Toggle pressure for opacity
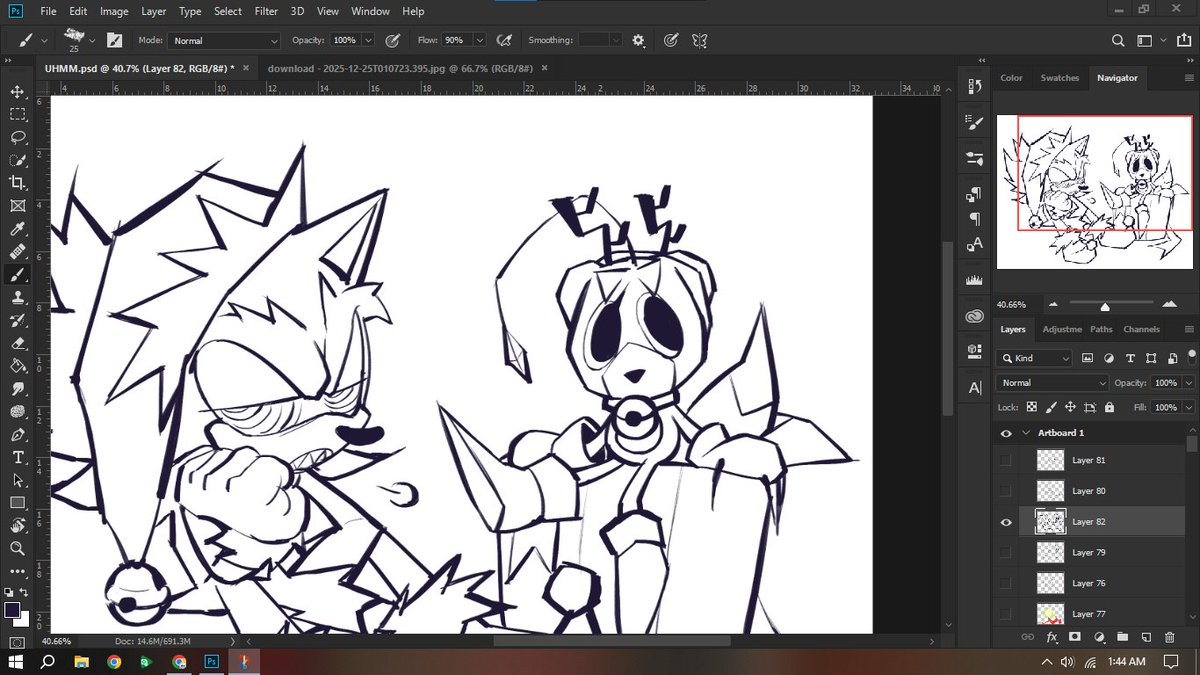The width and height of the screenshot is (1200, 675). coord(393,40)
